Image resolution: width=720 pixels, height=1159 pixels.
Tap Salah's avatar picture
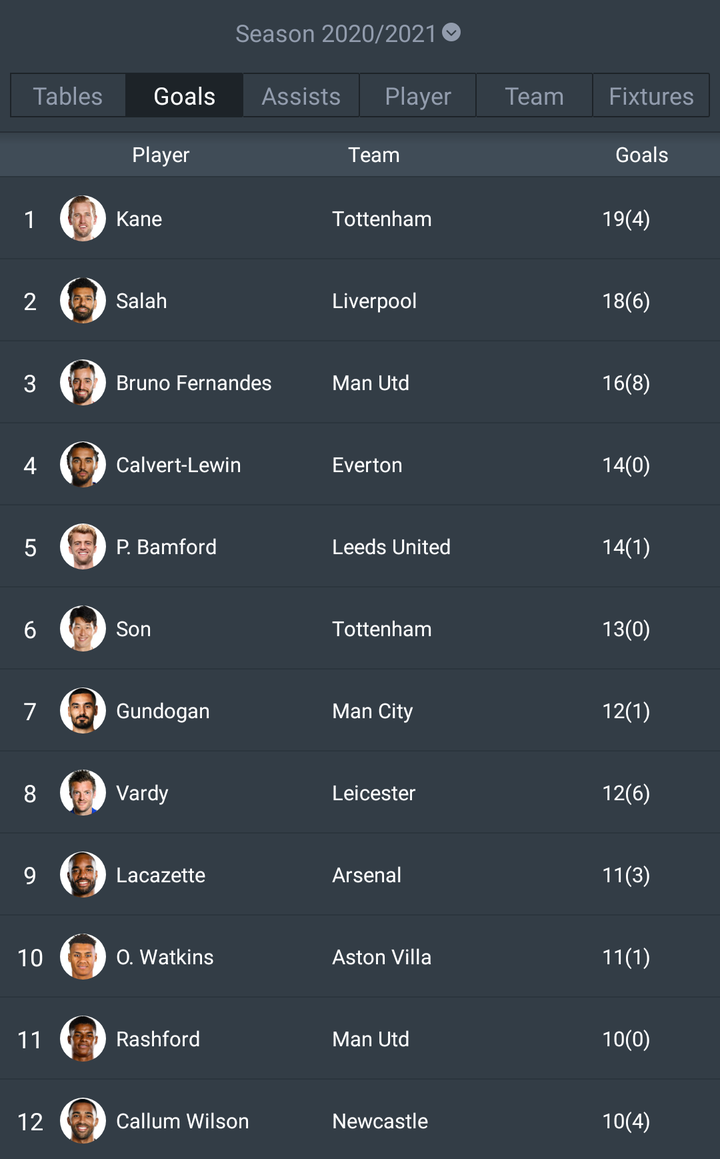[83, 300]
